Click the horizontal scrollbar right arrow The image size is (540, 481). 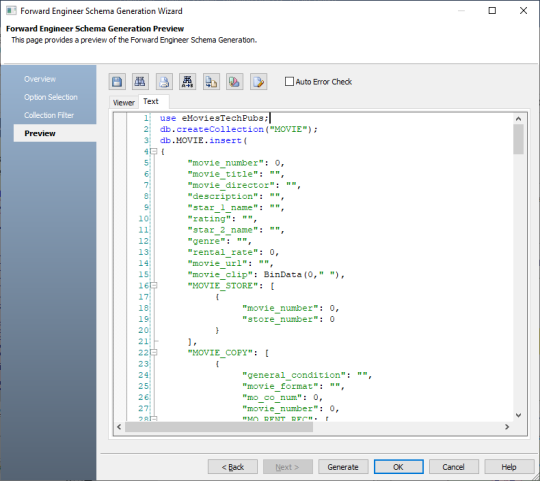tap(507, 427)
